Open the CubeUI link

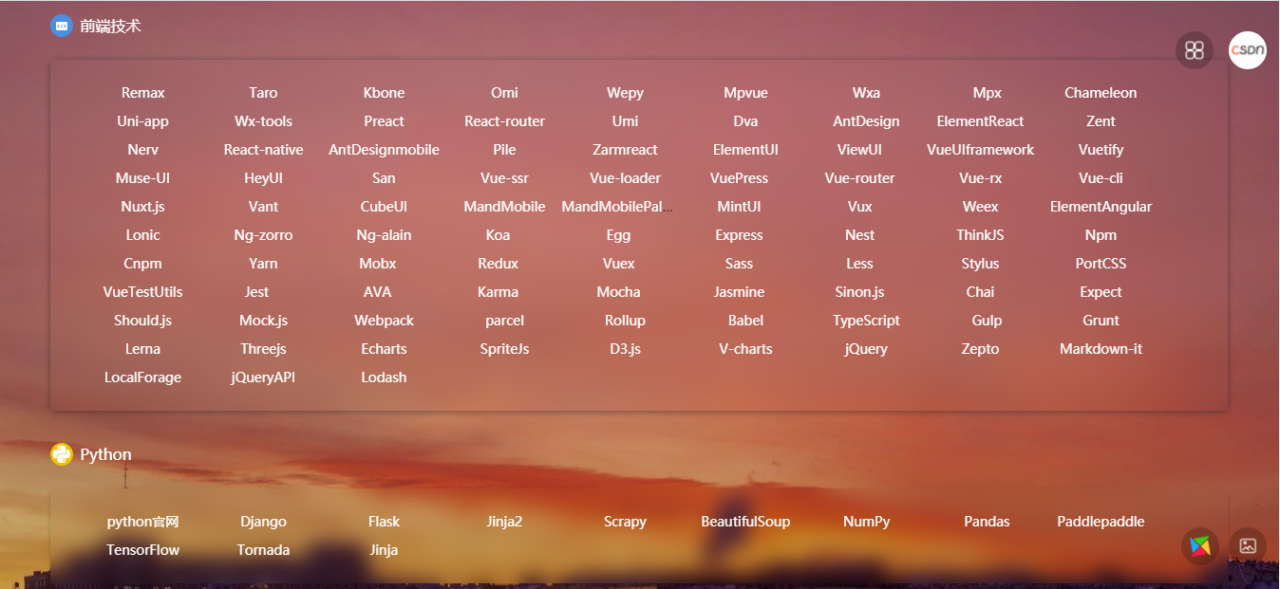[x=384, y=207]
